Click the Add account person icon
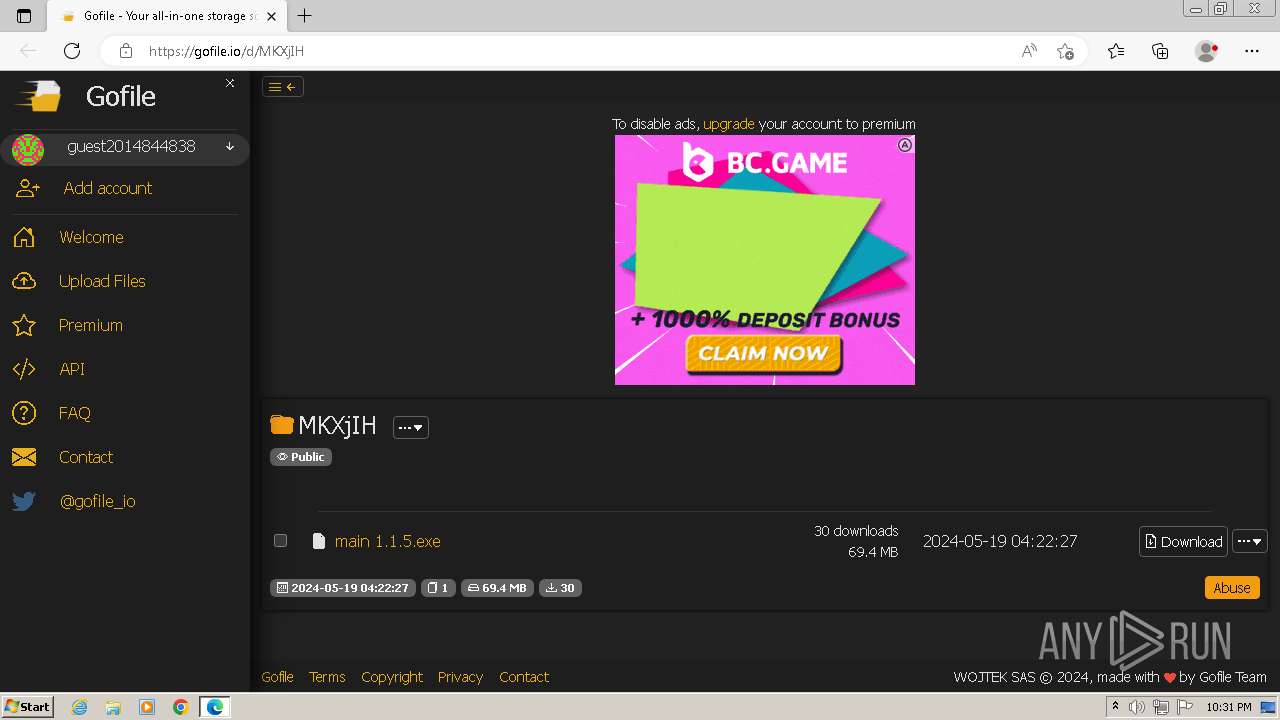This screenshot has height=720, width=1280. (27, 188)
